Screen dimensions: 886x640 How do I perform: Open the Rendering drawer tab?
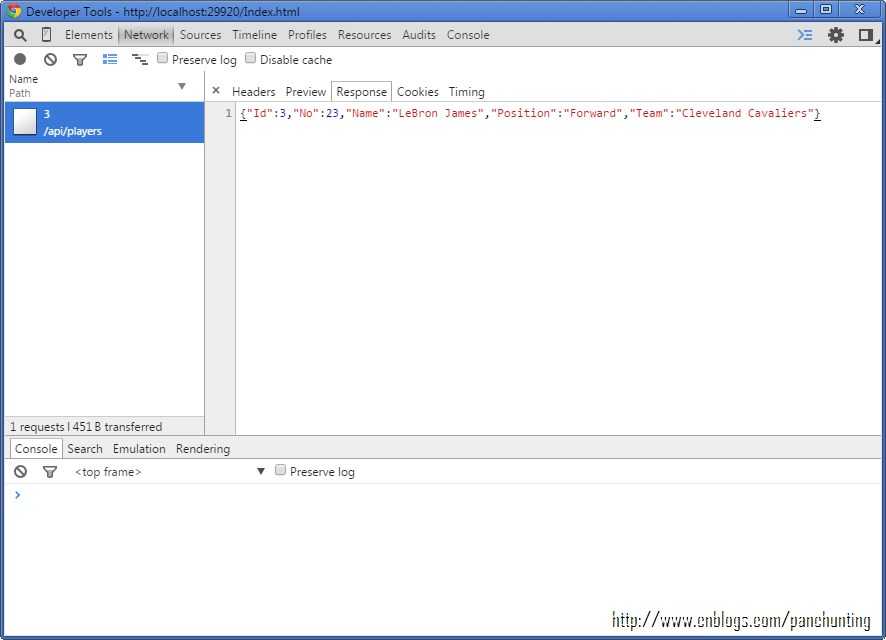(x=203, y=449)
